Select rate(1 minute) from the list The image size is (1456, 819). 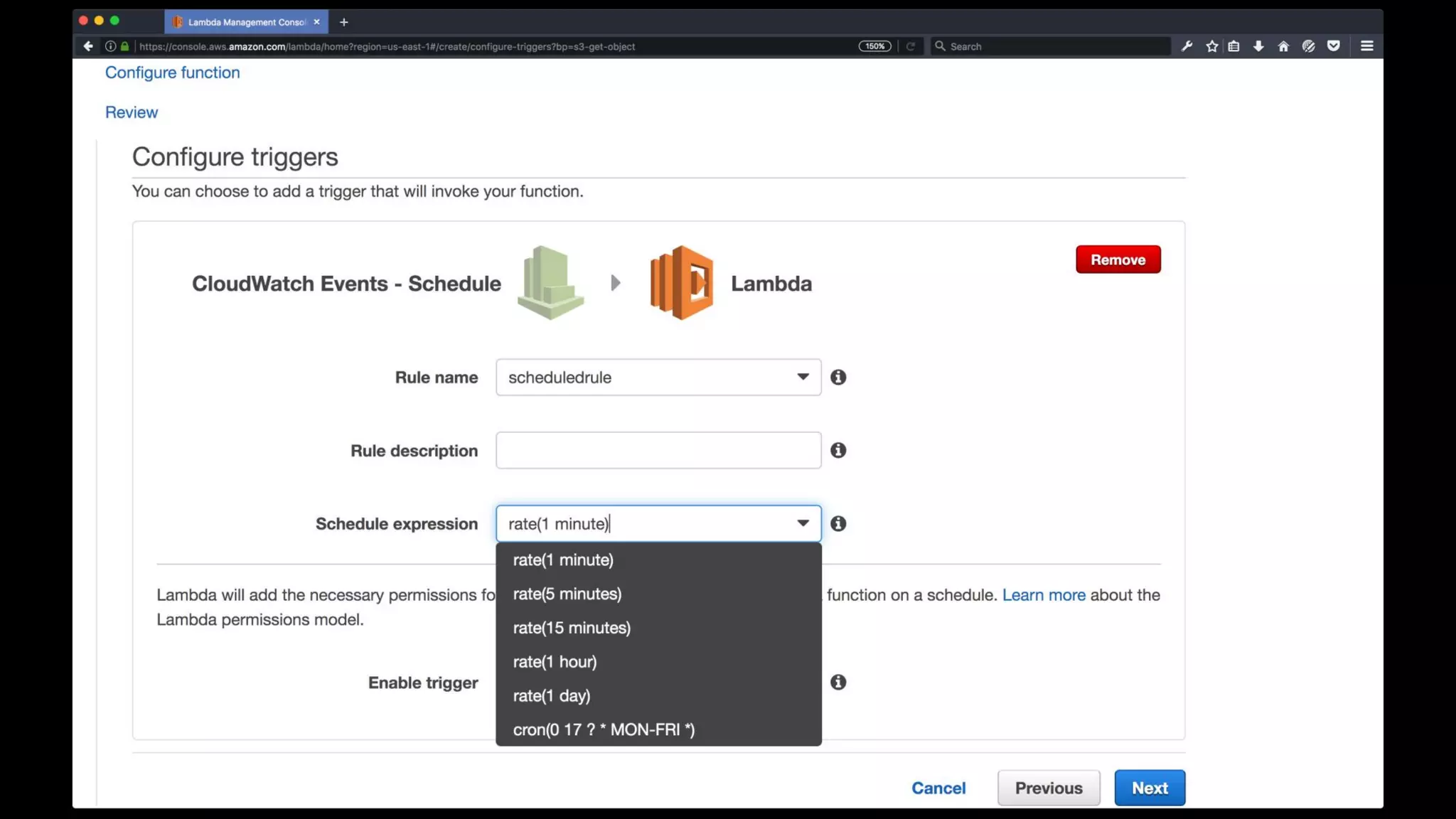[658, 560]
